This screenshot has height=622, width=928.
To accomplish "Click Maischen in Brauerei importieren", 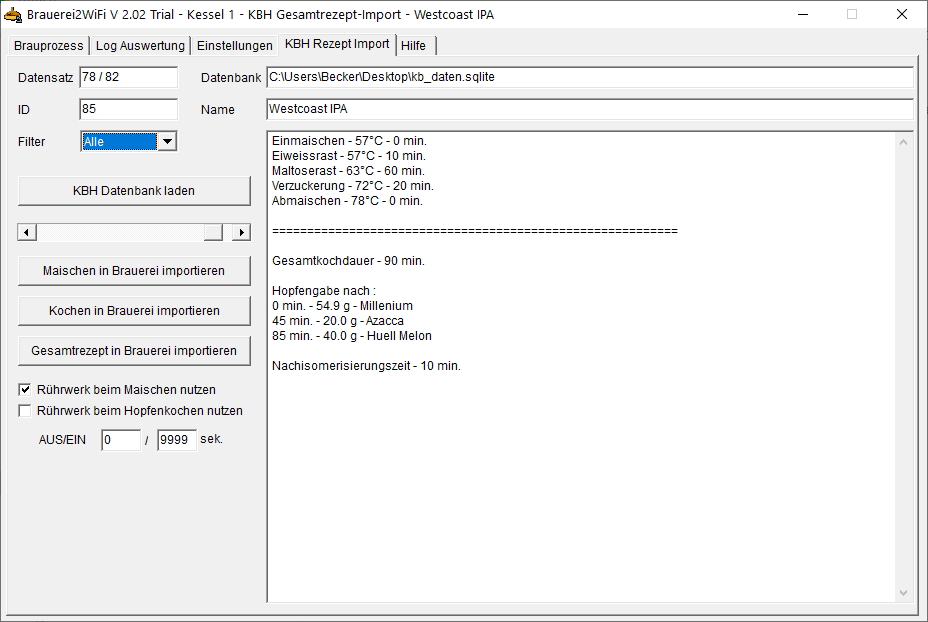I will click(134, 271).
